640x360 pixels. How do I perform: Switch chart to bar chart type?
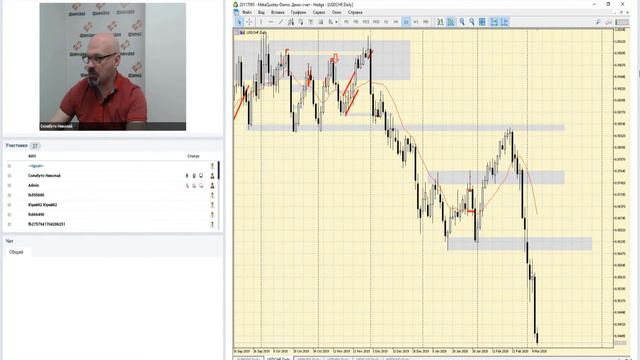point(440,22)
